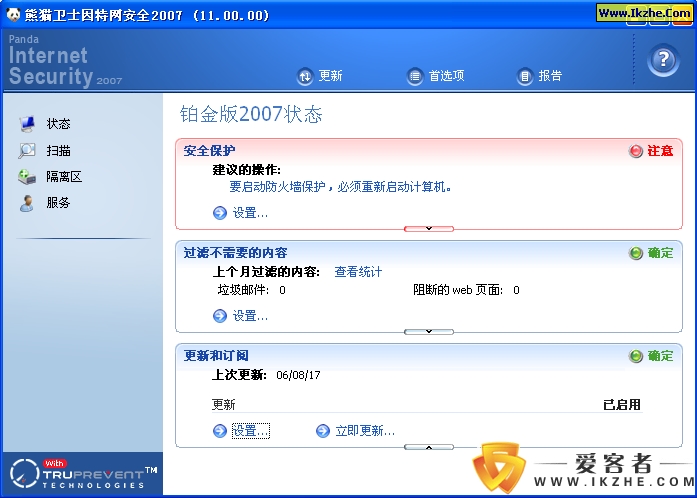The image size is (697, 498).
Task: Click the red 注意 status indicator icon
Action: (x=636, y=151)
